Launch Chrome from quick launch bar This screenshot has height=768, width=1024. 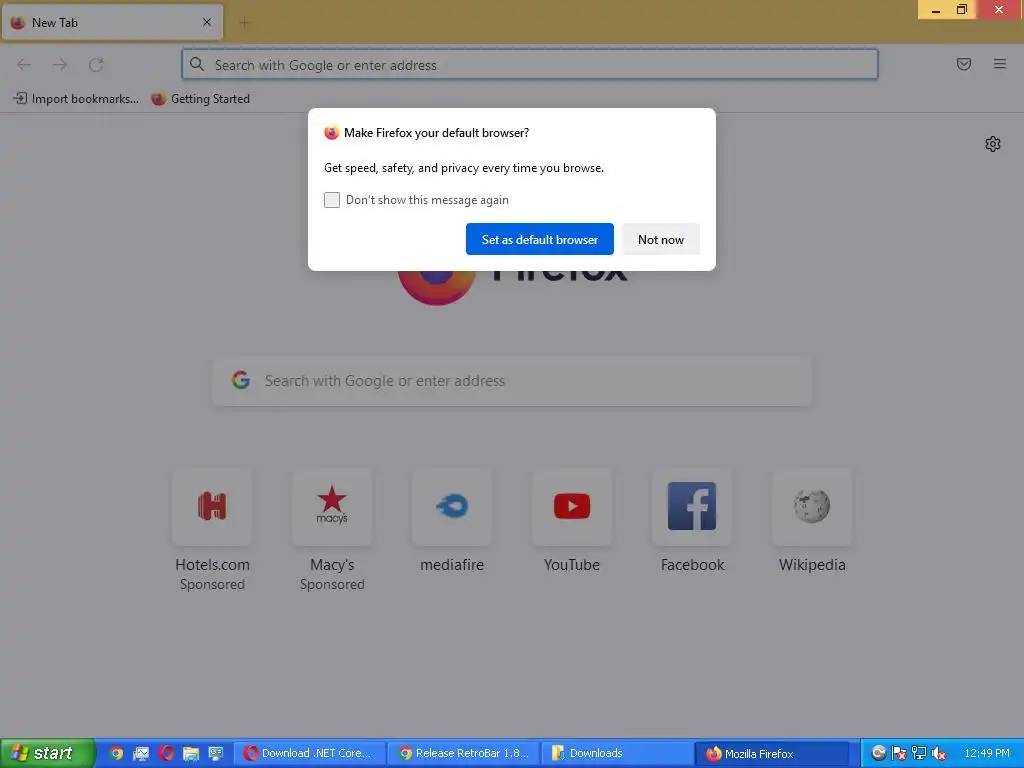116,753
